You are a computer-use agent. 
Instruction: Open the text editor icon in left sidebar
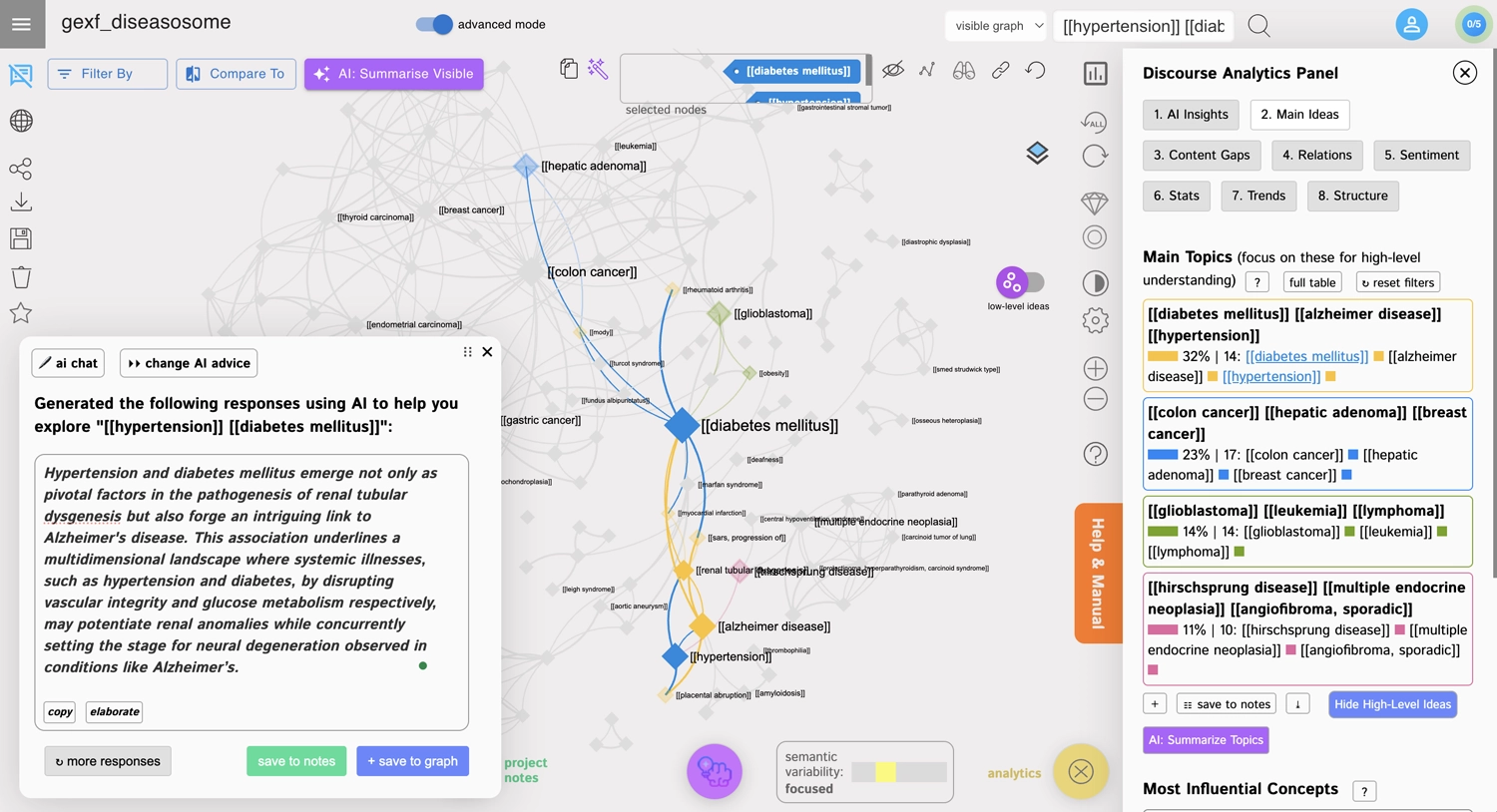point(20,75)
